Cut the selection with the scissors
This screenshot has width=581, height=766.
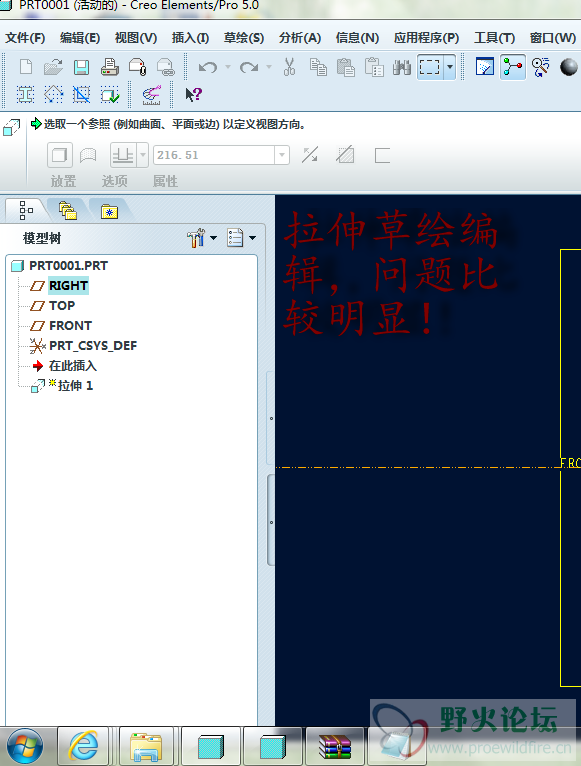click(x=289, y=66)
